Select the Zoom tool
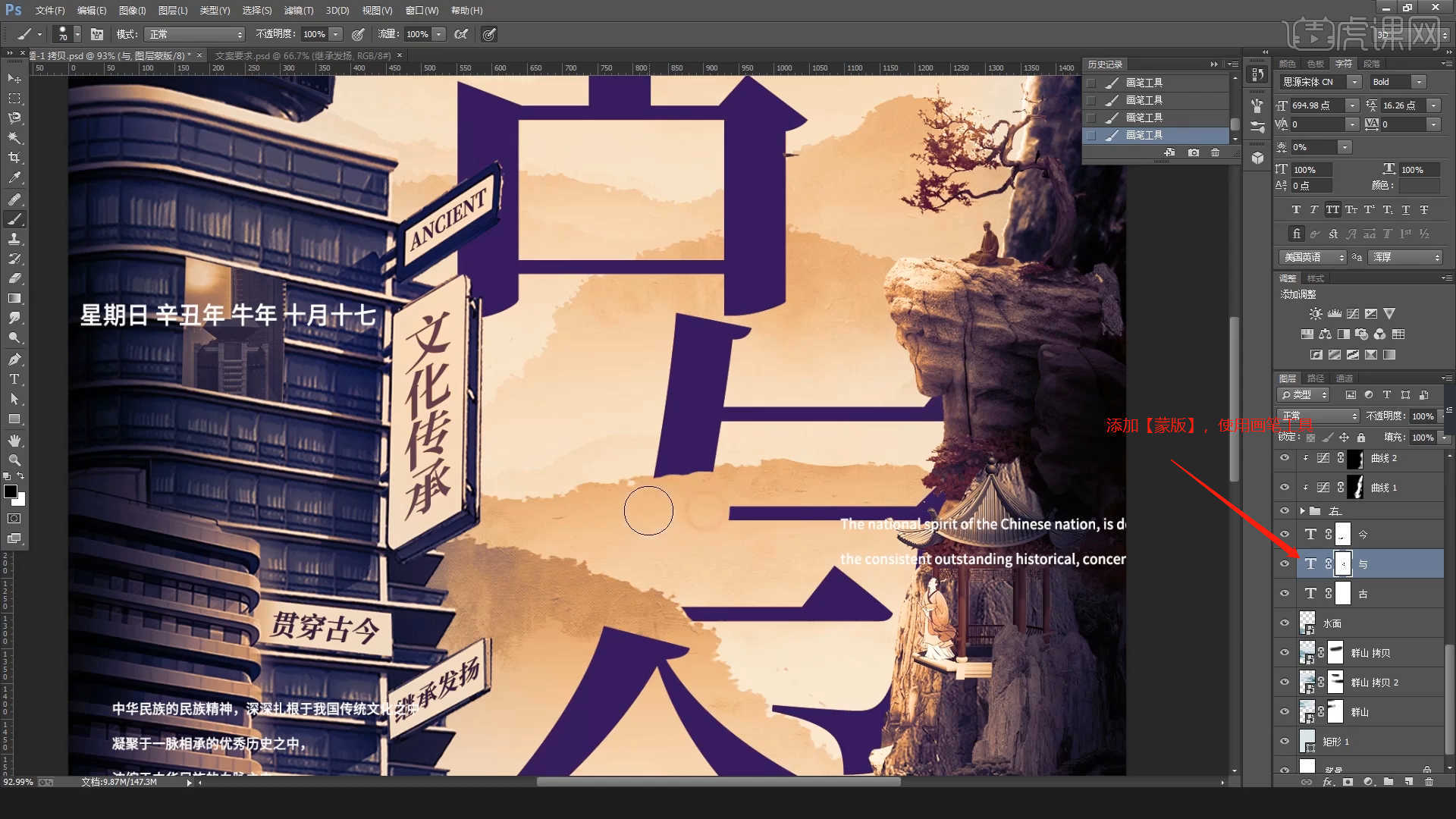This screenshot has height=819, width=1456. tap(14, 460)
